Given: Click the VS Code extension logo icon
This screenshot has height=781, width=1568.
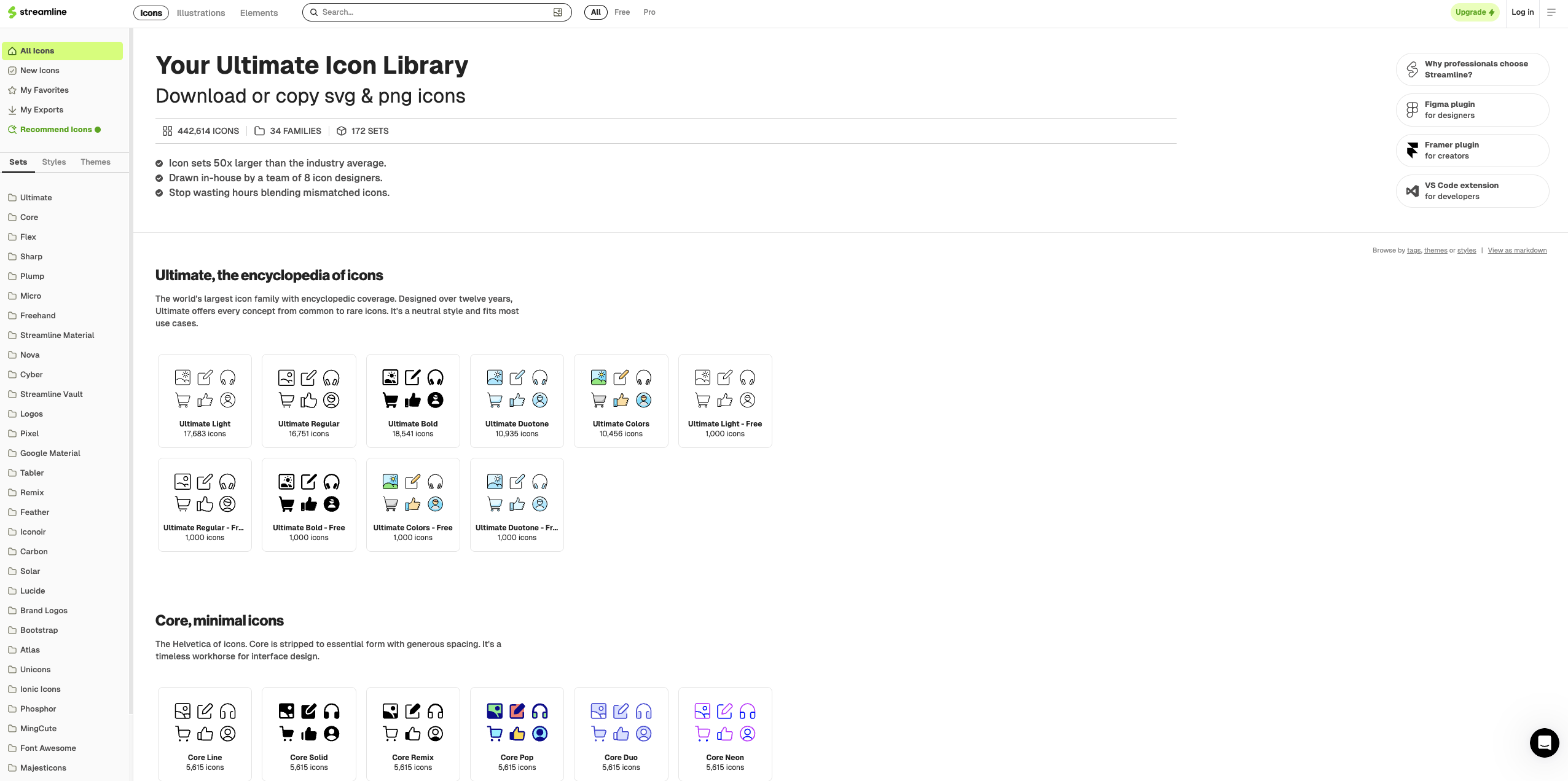Looking at the screenshot, I should click(1413, 191).
